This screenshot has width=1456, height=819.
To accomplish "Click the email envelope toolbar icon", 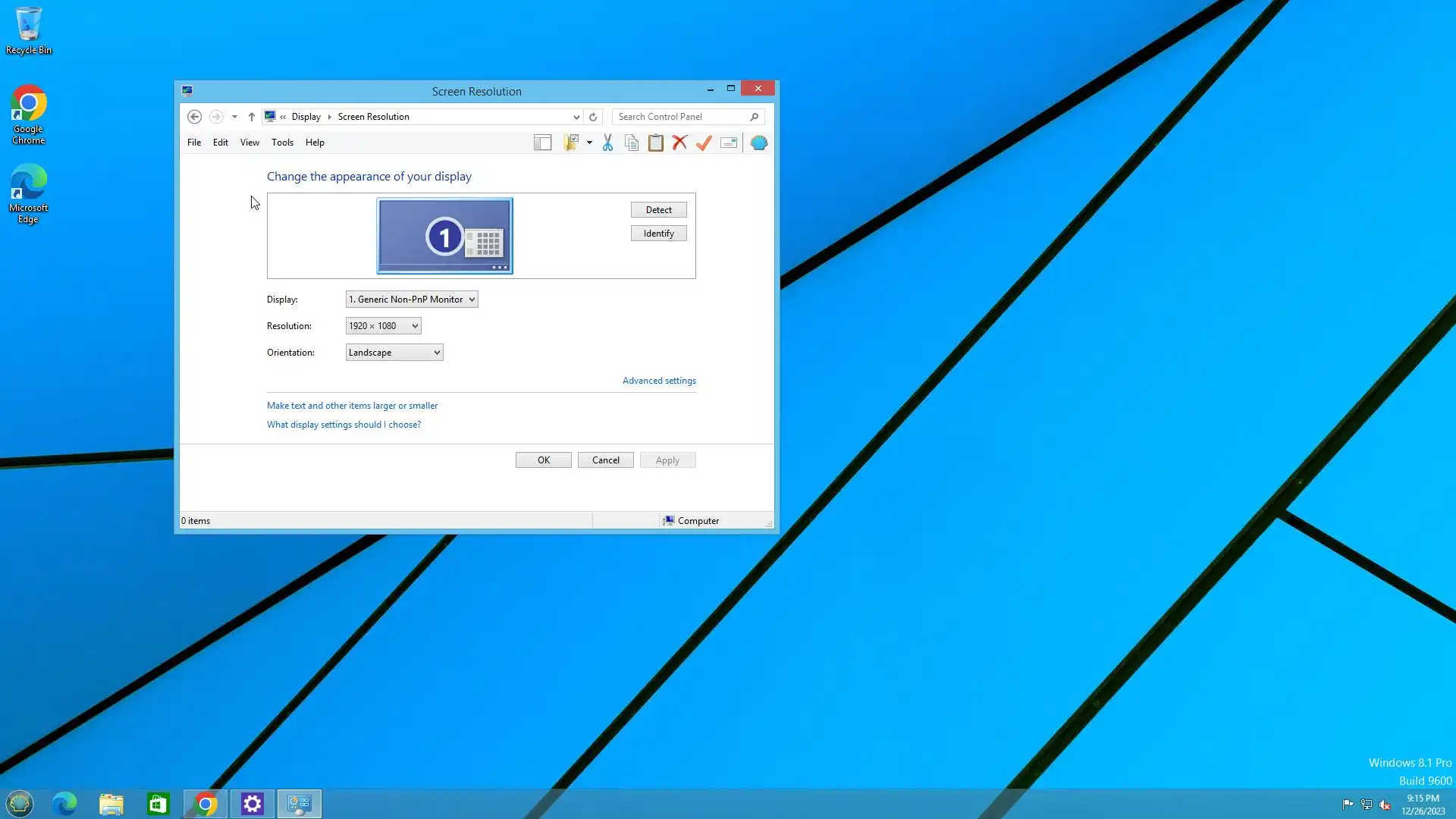I will coord(729,143).
